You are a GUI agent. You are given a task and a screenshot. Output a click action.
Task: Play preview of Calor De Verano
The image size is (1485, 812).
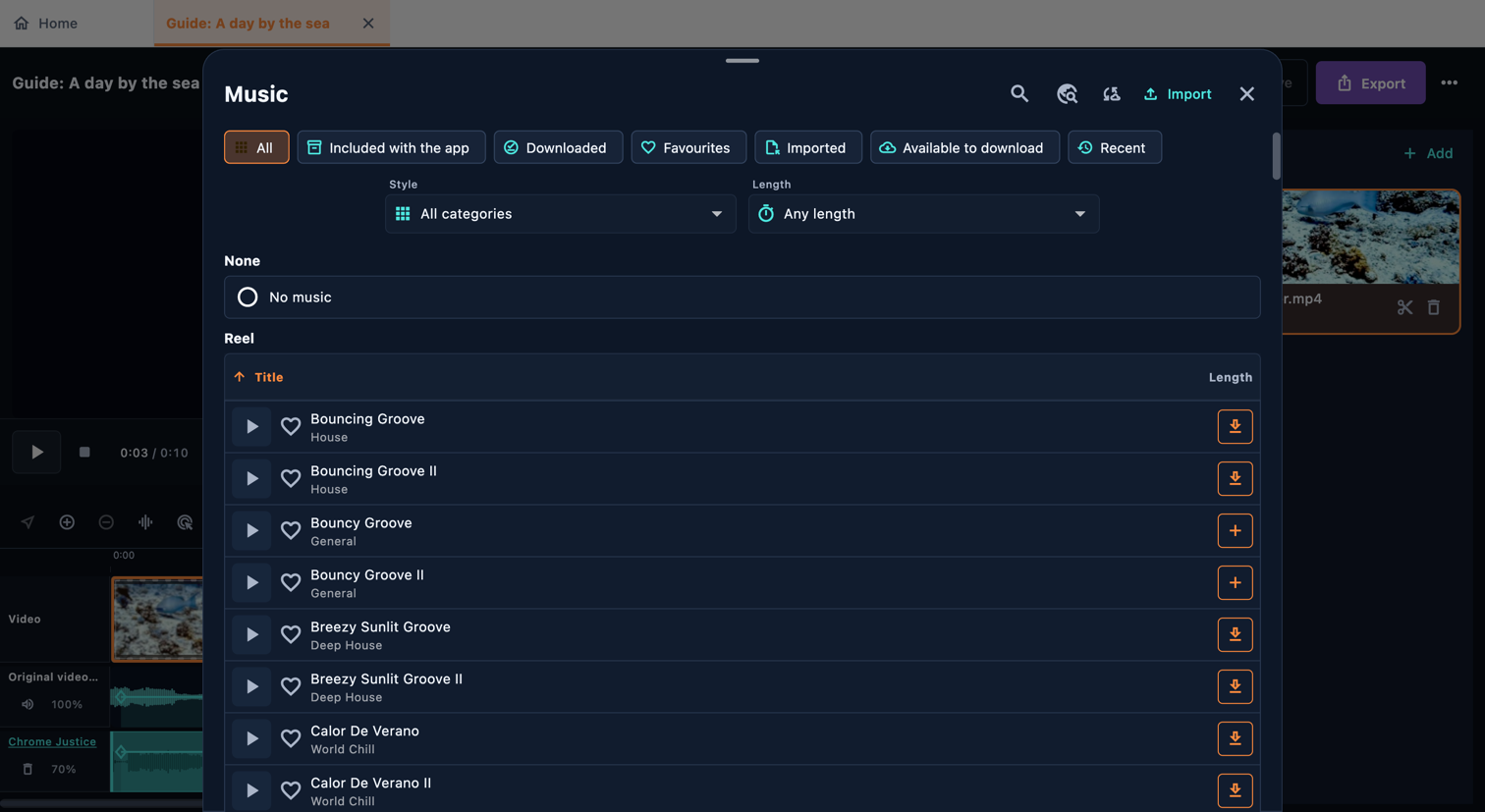(251, 738)
